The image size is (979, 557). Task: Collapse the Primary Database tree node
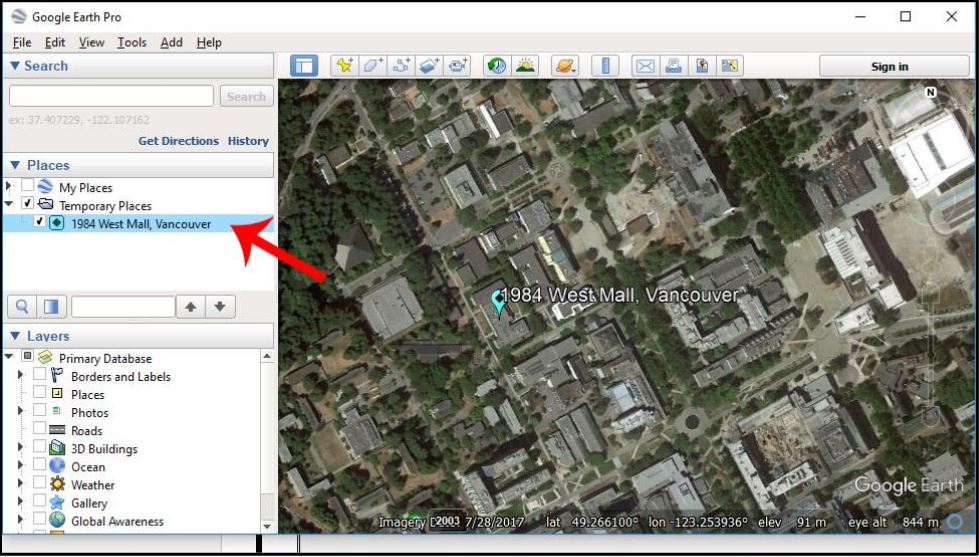[x=8, y=357]
